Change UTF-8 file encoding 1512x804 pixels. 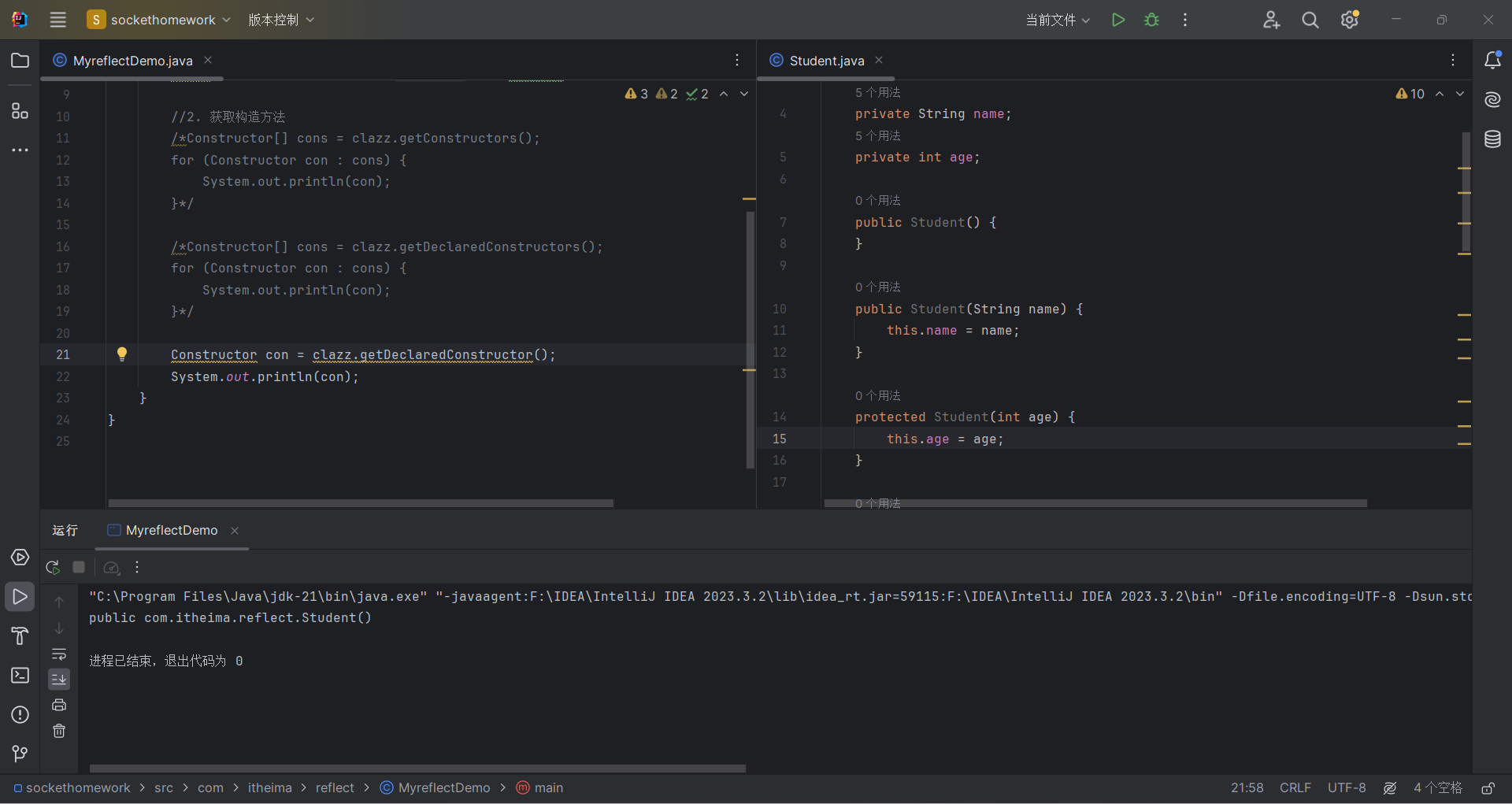[x=1347, y=787]
